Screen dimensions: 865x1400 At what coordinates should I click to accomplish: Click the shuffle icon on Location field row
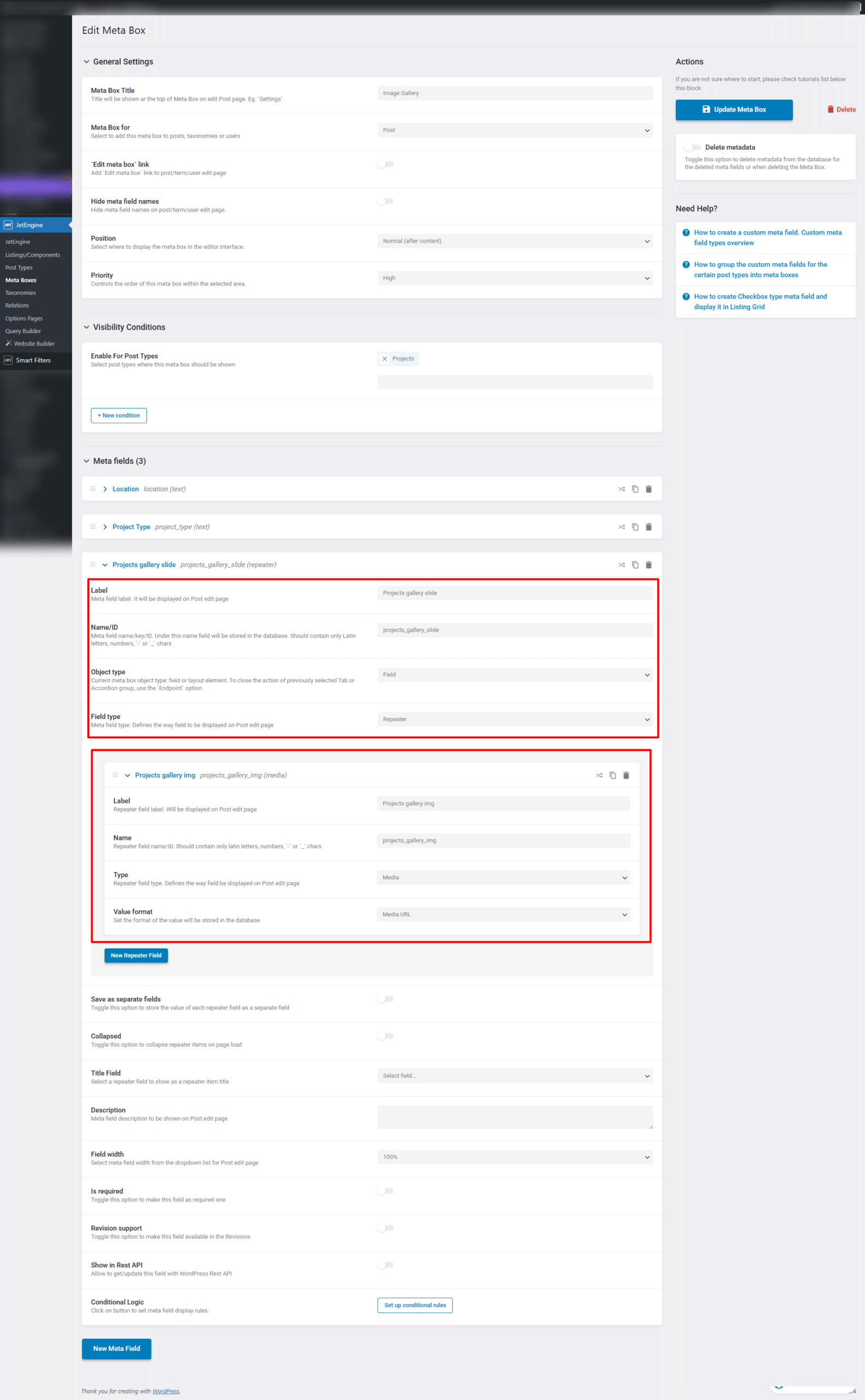[x=621, y=488]
